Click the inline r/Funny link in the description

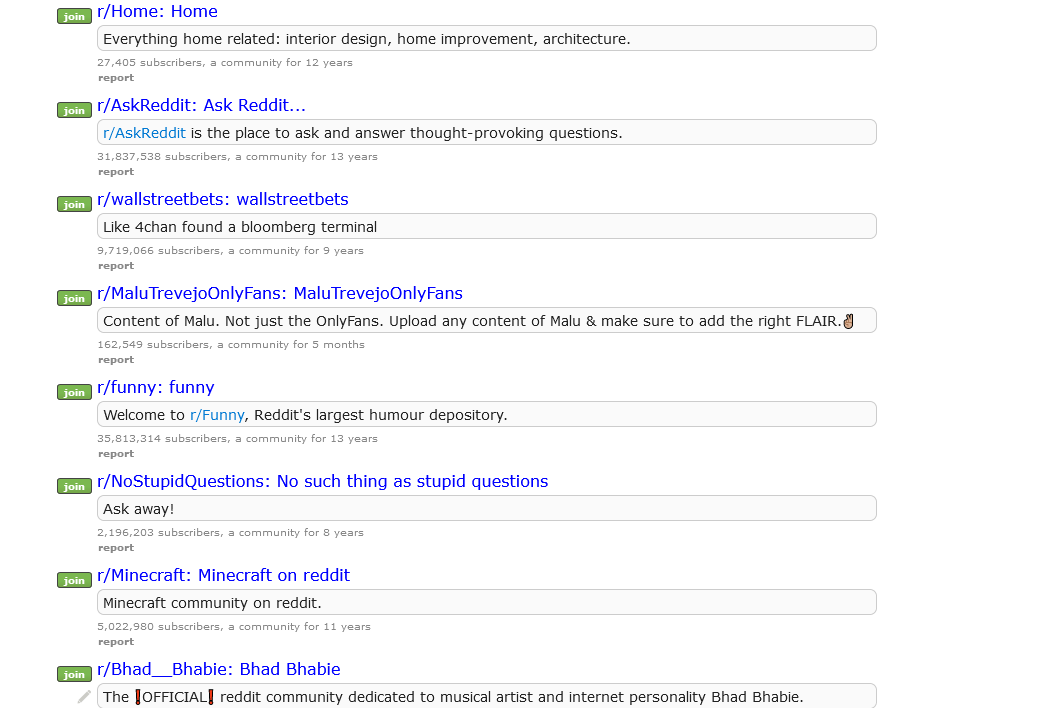pyautogui.click(x=218, y=415)
